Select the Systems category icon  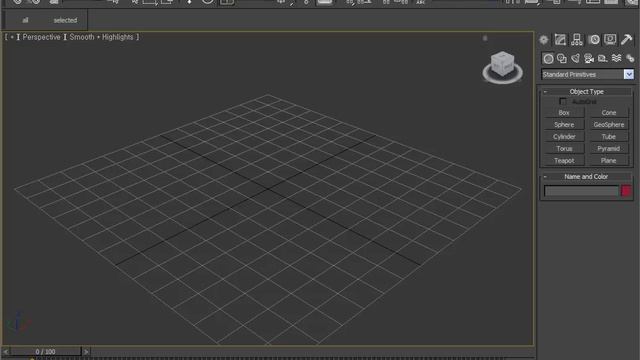tap(630, 58)
